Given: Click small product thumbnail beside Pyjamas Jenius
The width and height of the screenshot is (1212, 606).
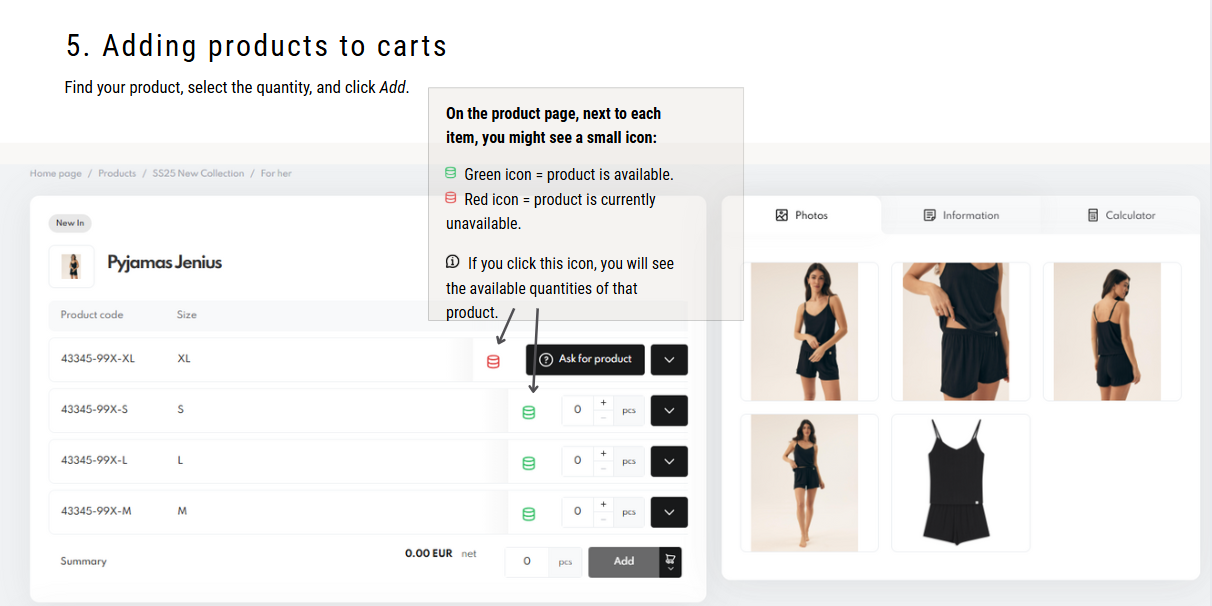Looking at the screenshot, I should pyautogui.click(x=72, y=266).
